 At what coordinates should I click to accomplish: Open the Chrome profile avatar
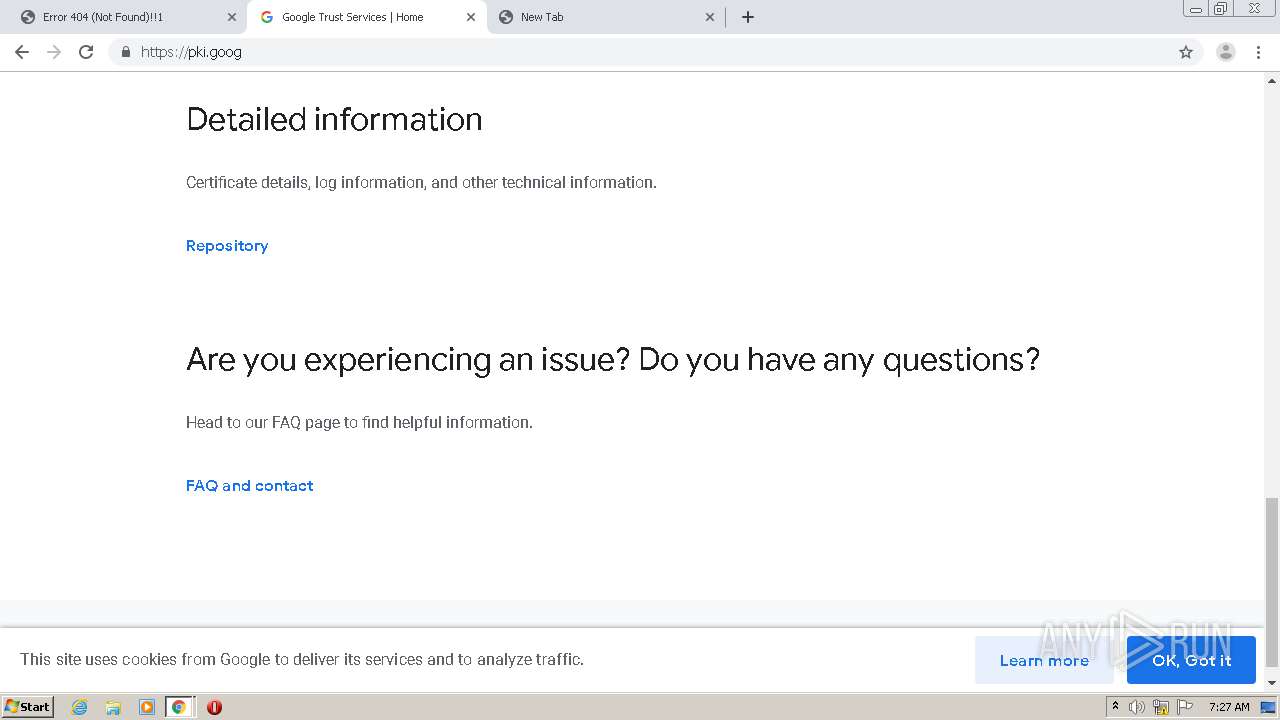(x=1226, y=52)
